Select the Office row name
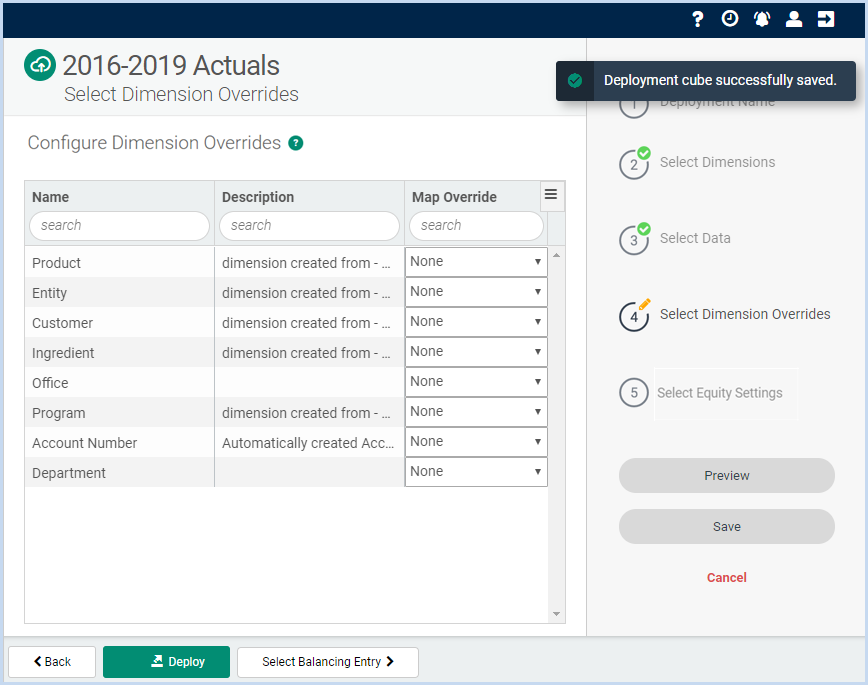The width and height of the screenshot is (868, 685). coord(50,383)
